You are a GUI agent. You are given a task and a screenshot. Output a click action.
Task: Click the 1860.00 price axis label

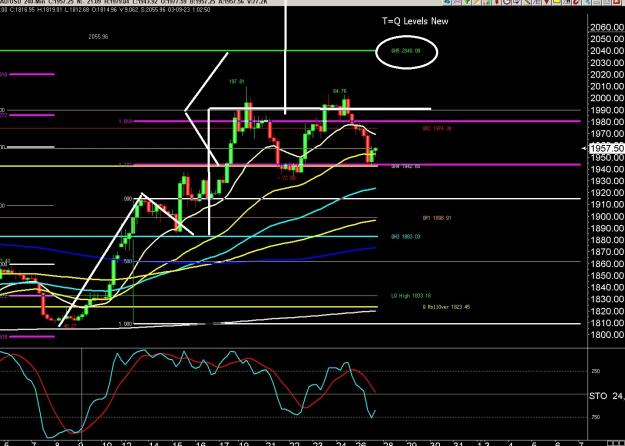click(x=606, y=264)
